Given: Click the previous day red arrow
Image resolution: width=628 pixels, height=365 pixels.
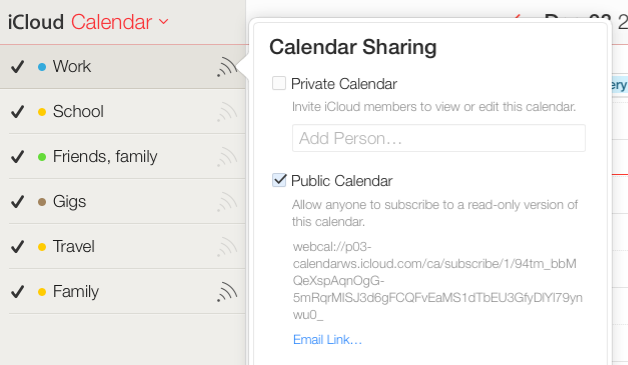Looking at the screenshot, I should [x=517, y=17].
